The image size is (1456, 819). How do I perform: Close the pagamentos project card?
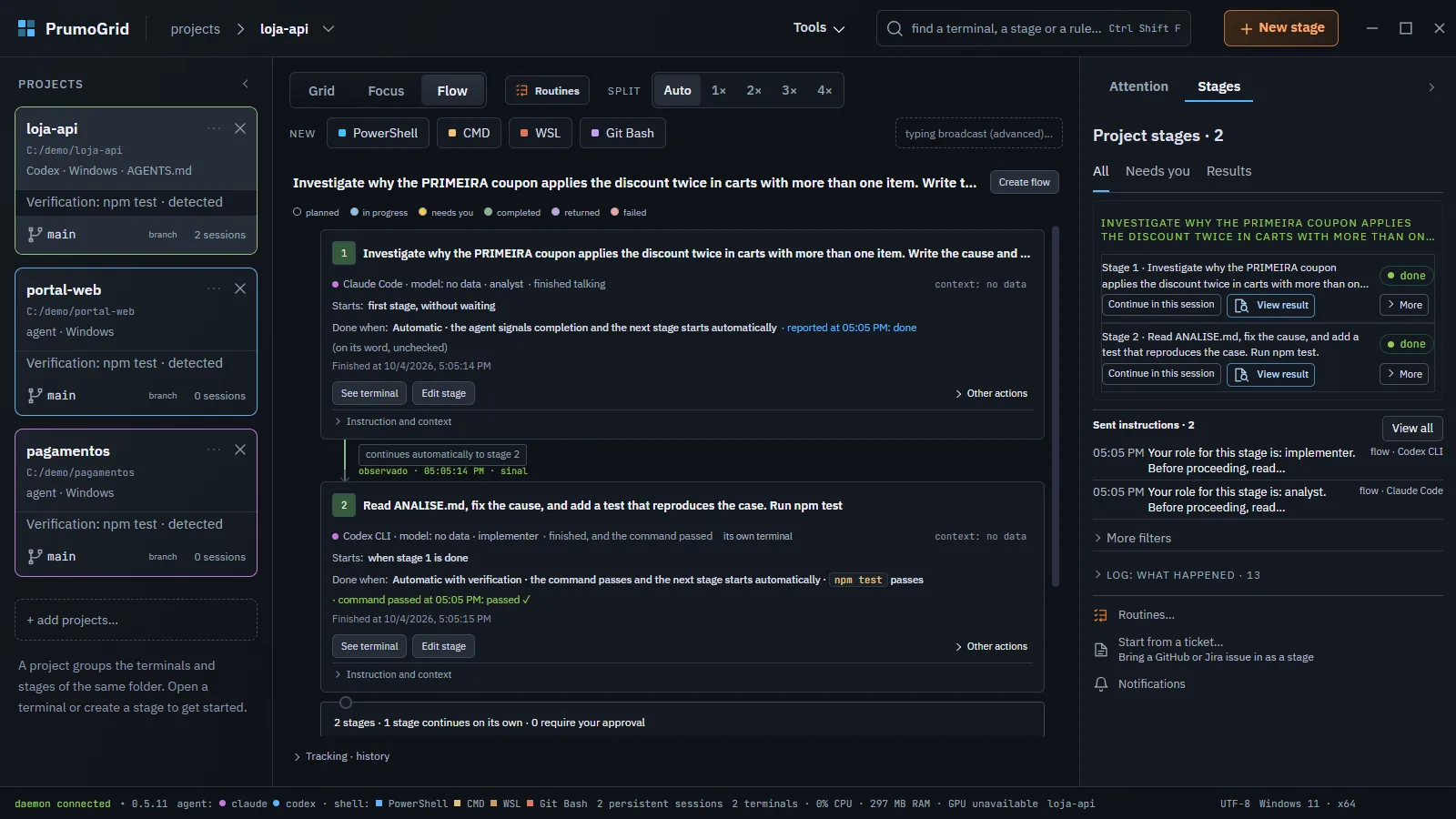point(240,450)
